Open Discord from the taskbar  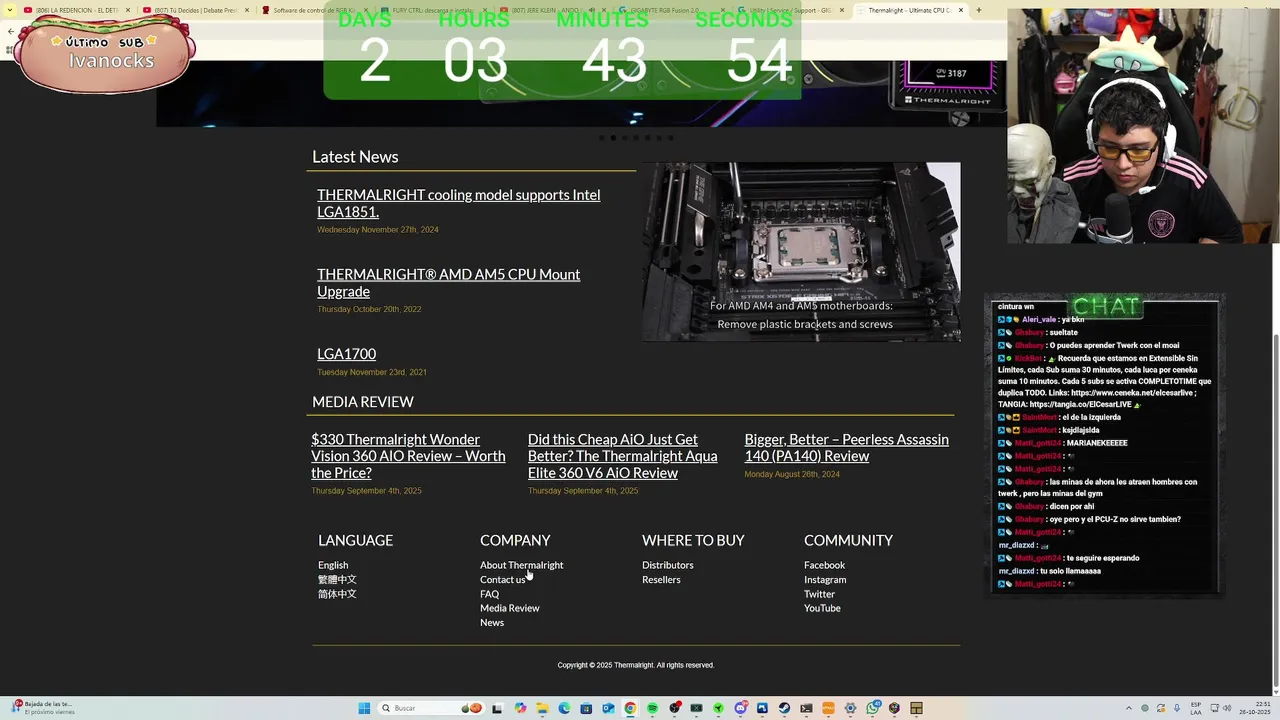pyautogui.click(x=741, y=708)
